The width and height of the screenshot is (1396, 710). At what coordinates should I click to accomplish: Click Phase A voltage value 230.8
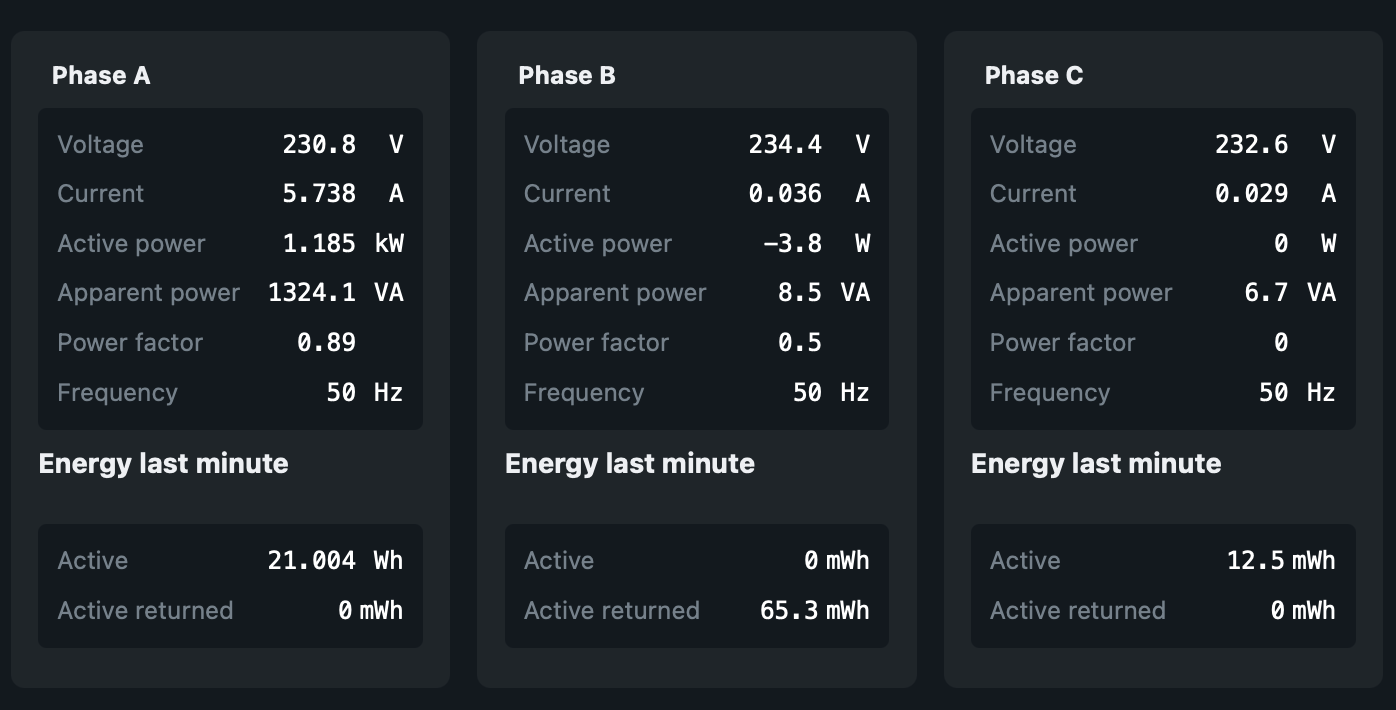pos(319,144)
